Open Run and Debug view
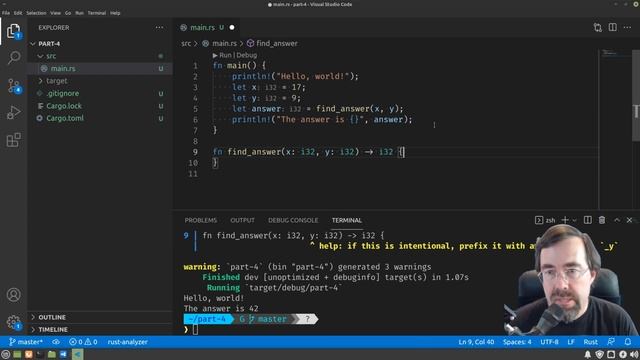 [13, 113]
